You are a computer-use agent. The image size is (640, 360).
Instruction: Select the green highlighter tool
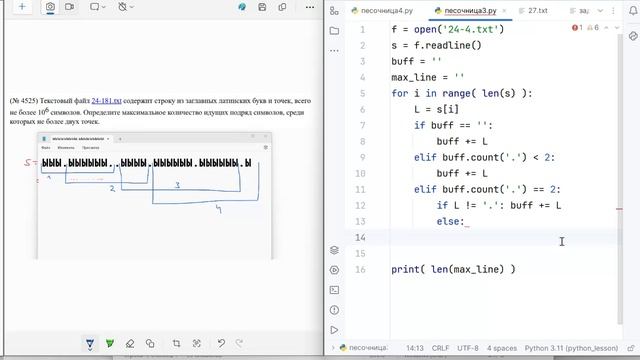pos(110,344)
